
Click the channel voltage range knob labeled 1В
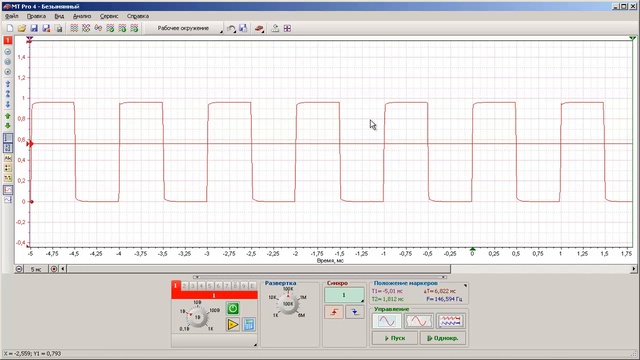pos(198,317)
